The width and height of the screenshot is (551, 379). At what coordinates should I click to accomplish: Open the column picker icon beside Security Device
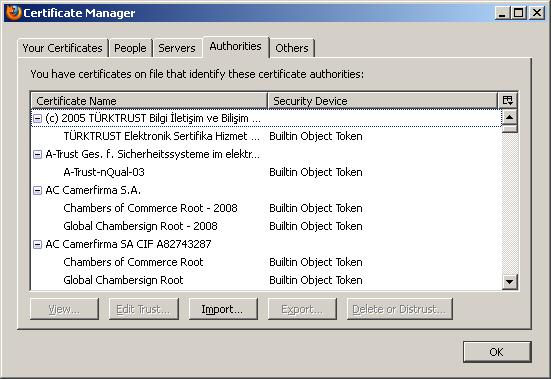(x=508, y=100)
